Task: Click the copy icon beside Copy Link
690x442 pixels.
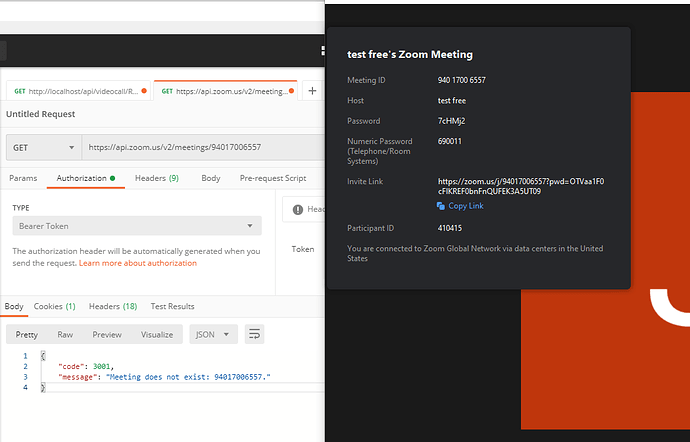Action: (440, 206)
